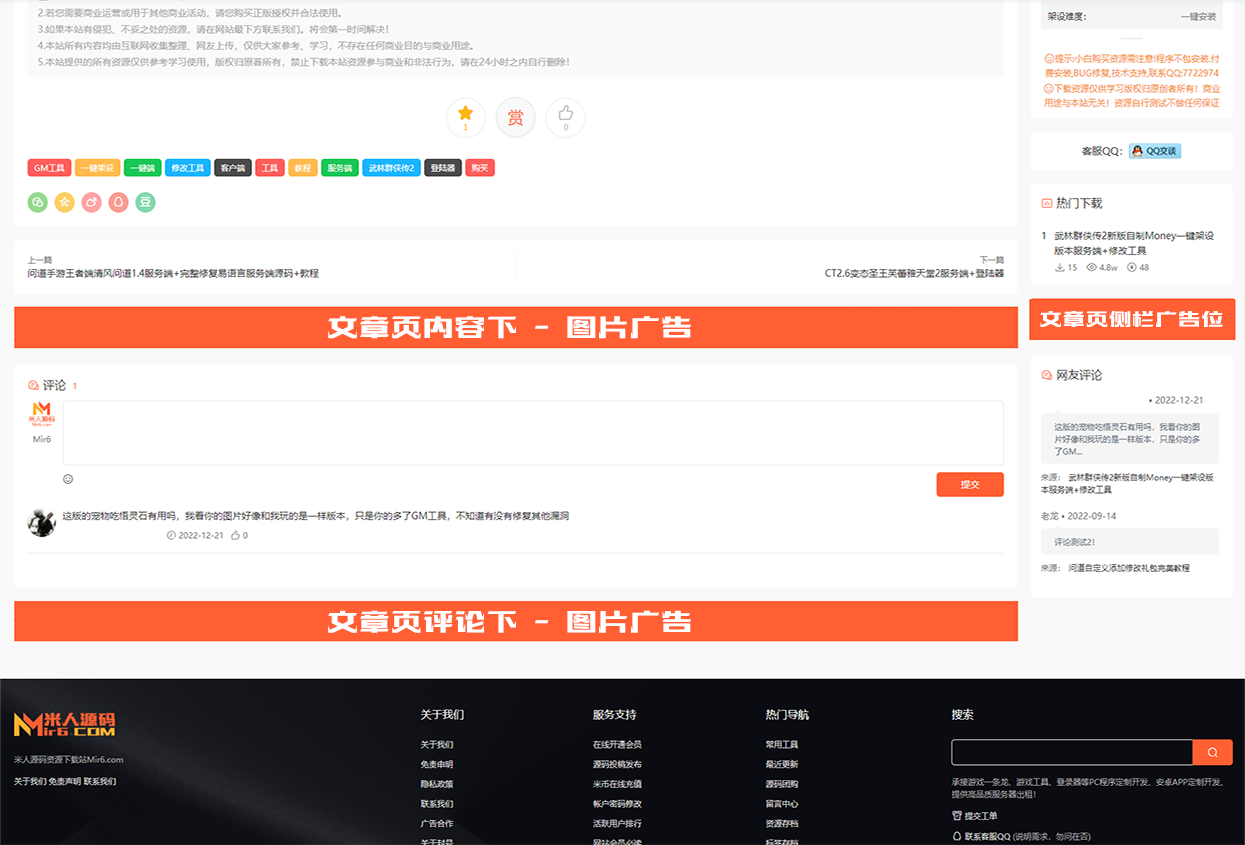The width and height of the screenshot is (1245, 845).
Task: Click the 文章页内容下 image ad banner
Action: pyautogui.click(x=515, y=327)
